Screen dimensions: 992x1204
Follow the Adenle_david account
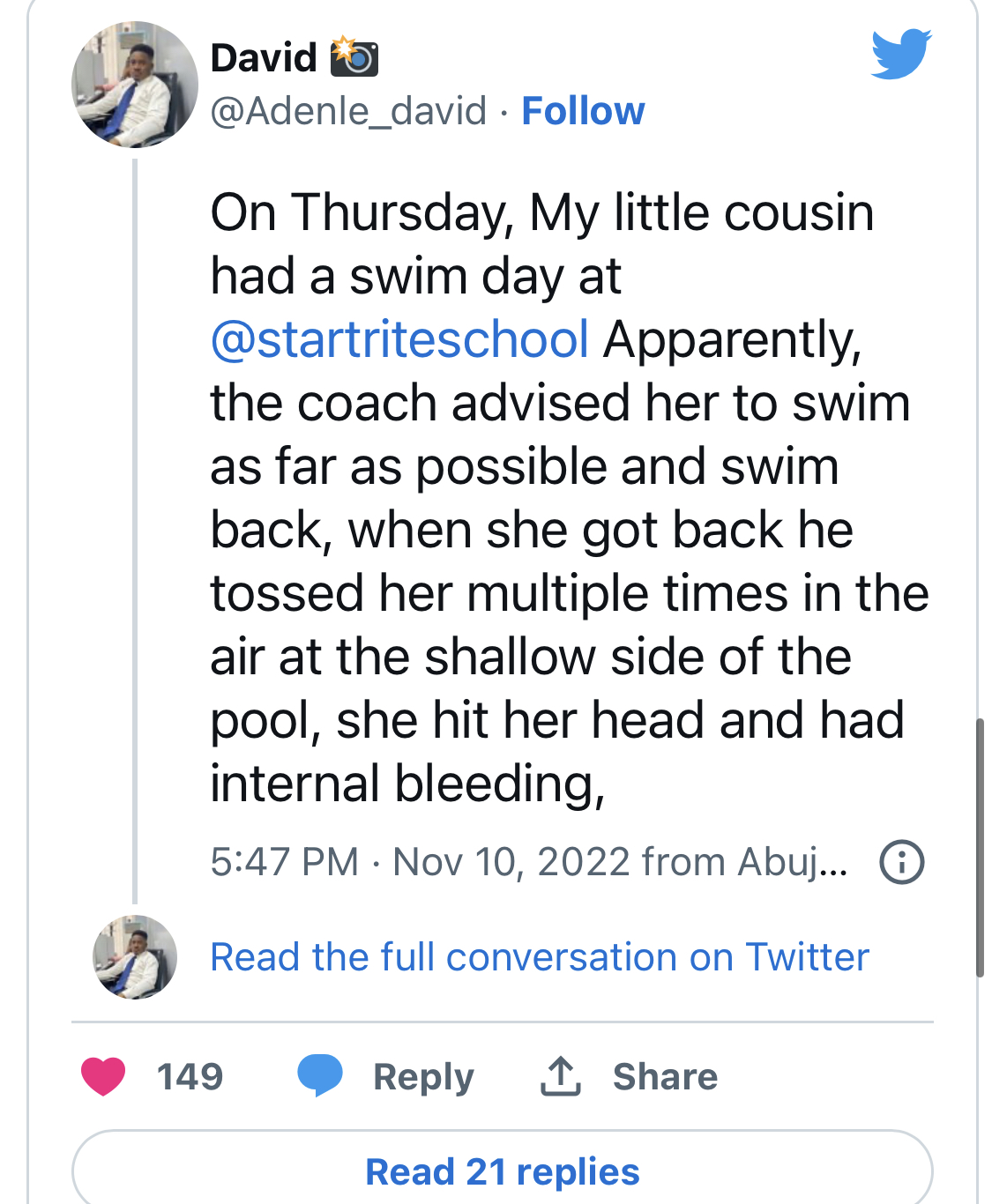(x=583, y=111)
